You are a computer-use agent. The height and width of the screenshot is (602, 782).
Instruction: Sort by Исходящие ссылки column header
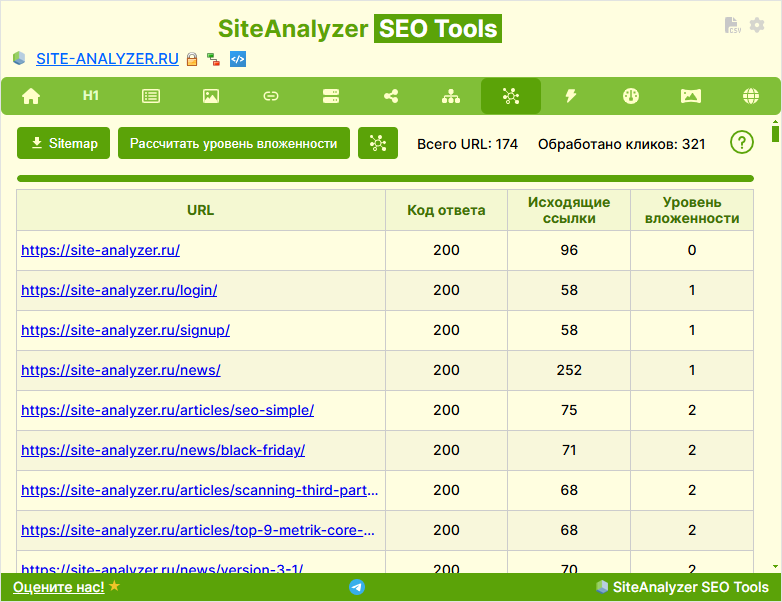coord(569,210)
